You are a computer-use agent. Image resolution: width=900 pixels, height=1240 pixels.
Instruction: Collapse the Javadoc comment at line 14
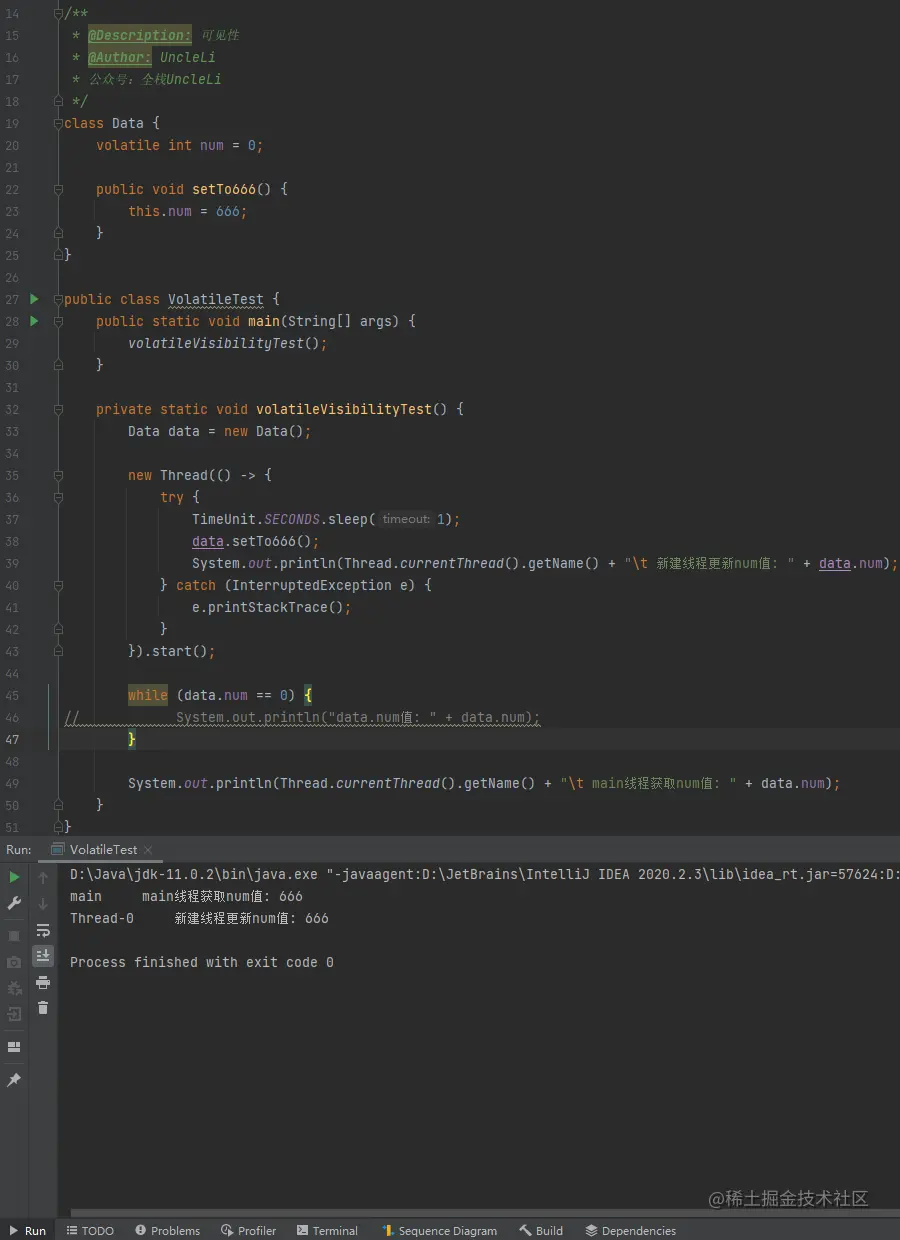(x=58, y=13)
